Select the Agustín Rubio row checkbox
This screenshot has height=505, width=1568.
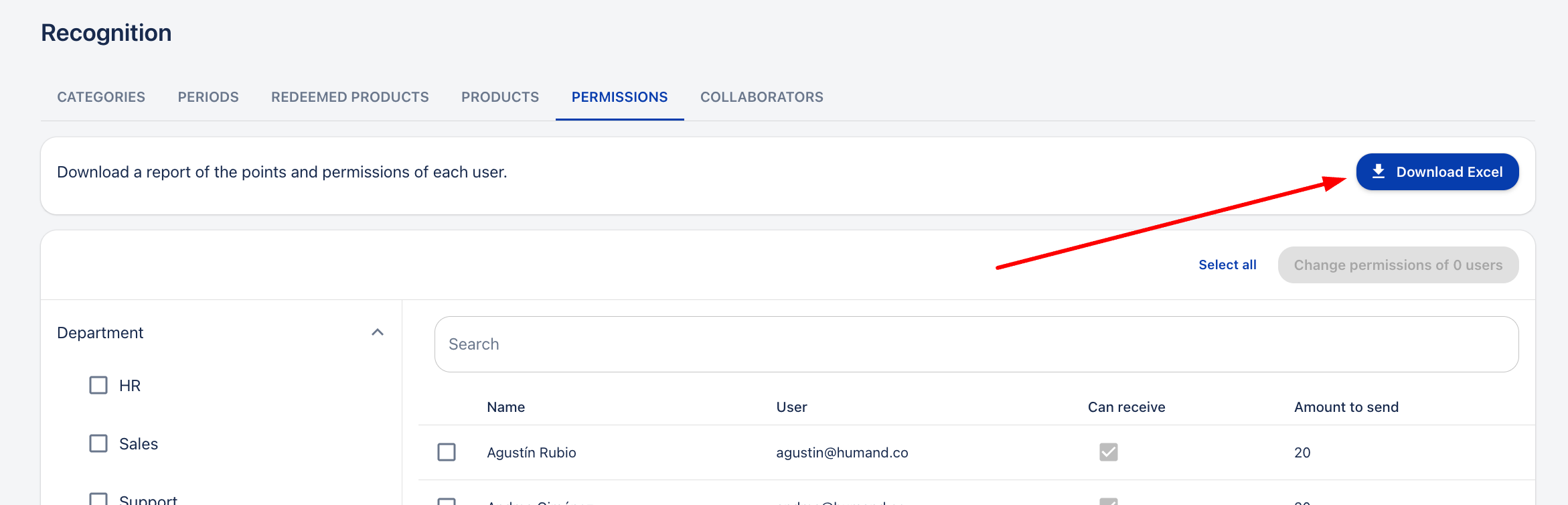coord(447,452)
